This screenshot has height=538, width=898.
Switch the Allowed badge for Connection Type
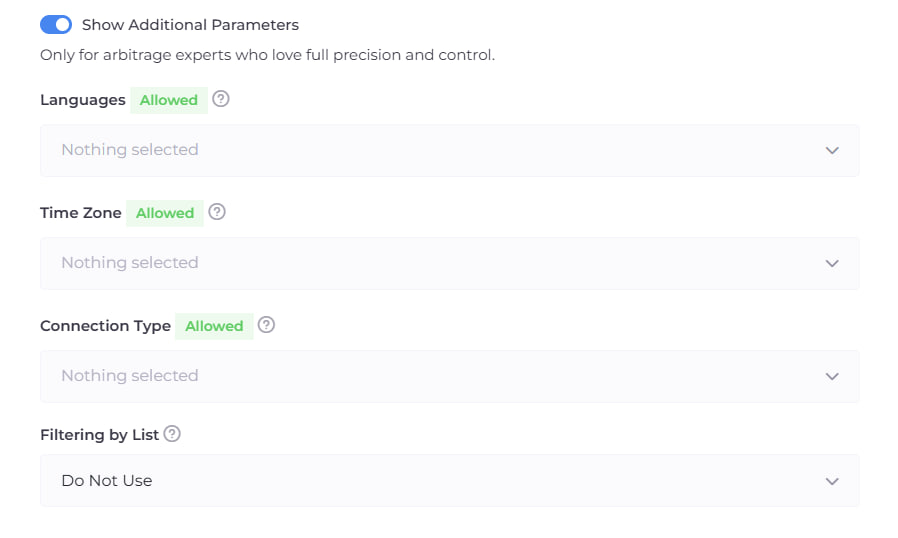(214, 326)
